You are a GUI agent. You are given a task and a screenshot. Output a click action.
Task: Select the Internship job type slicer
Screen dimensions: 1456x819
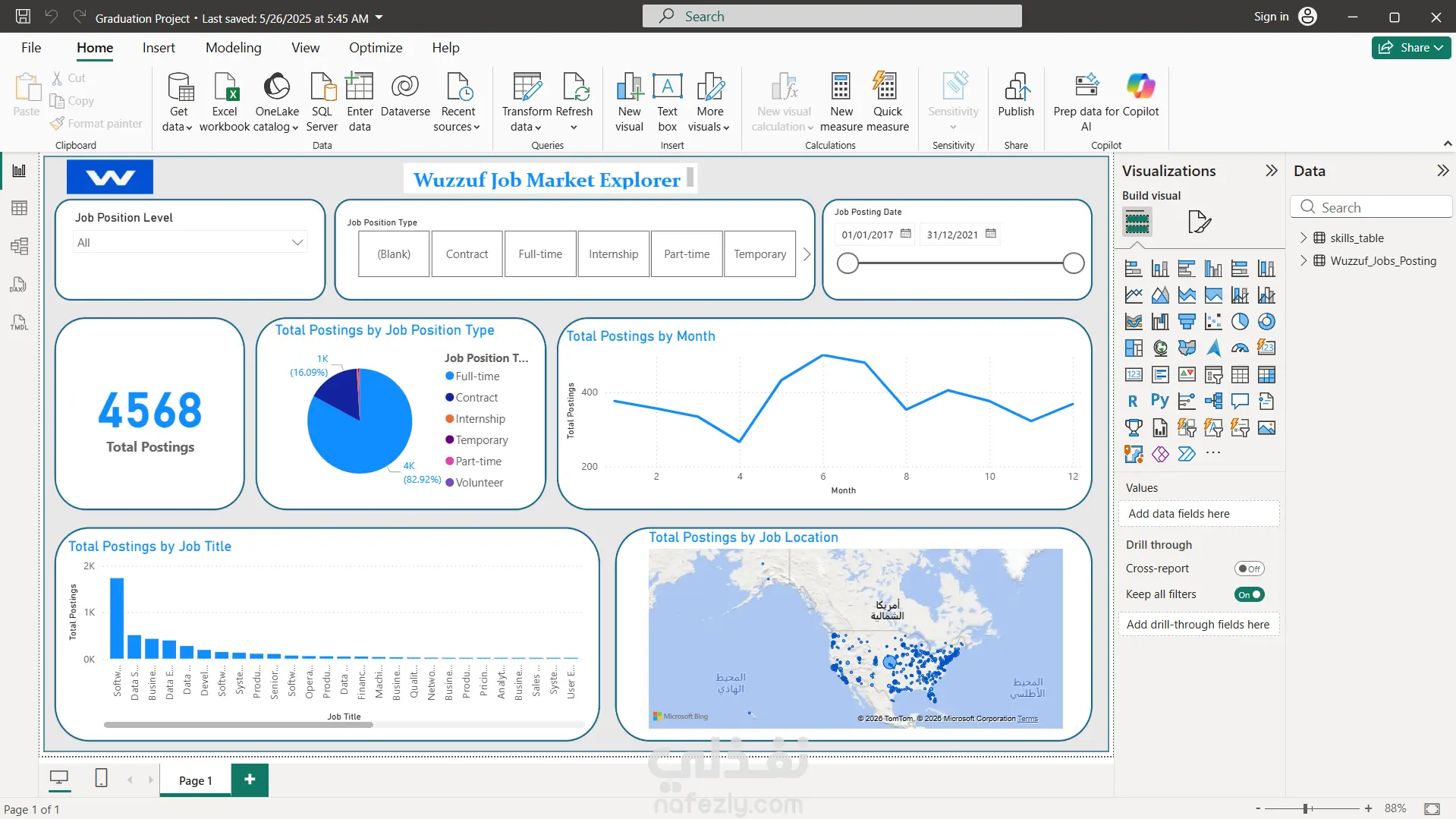(x=613, y=254)
